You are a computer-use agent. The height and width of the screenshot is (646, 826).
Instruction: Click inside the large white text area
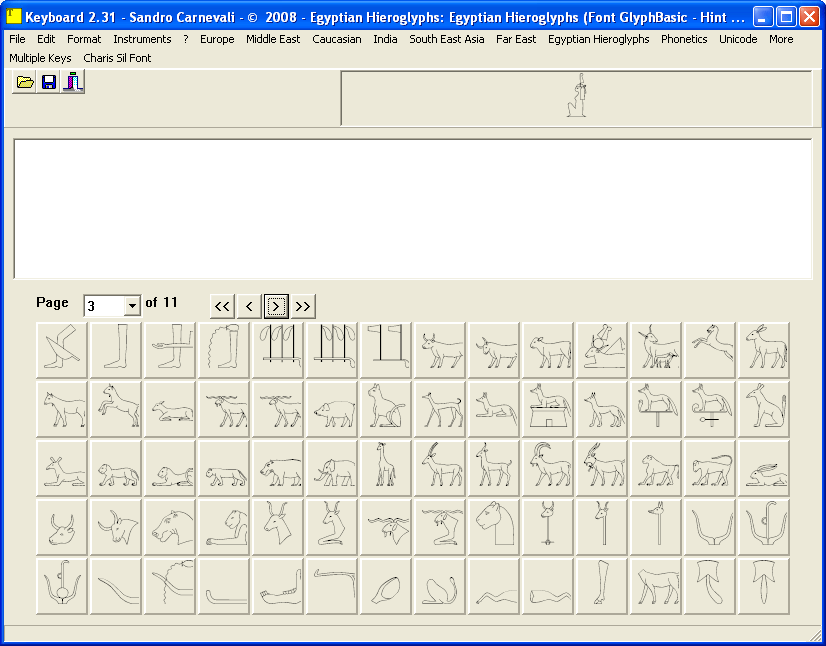(413, 209)
